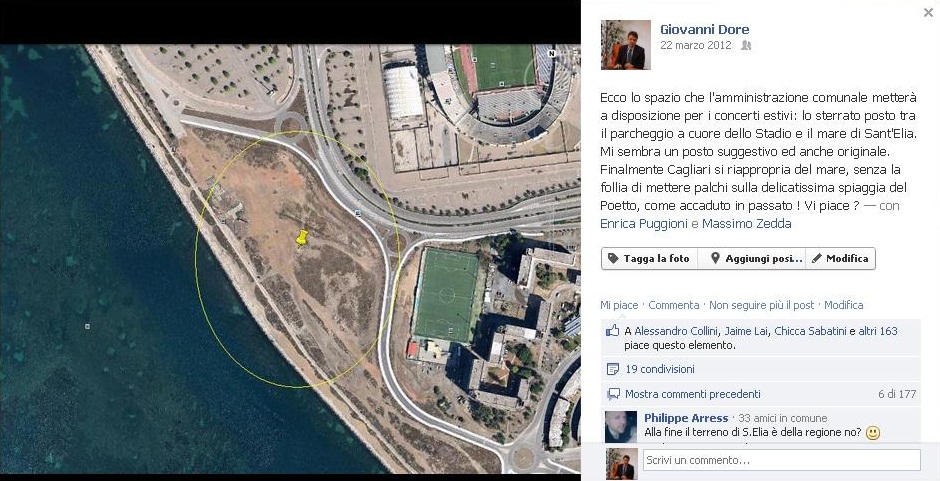
Task: Click the Aggiungi posizione button
Action: (752, 258)
